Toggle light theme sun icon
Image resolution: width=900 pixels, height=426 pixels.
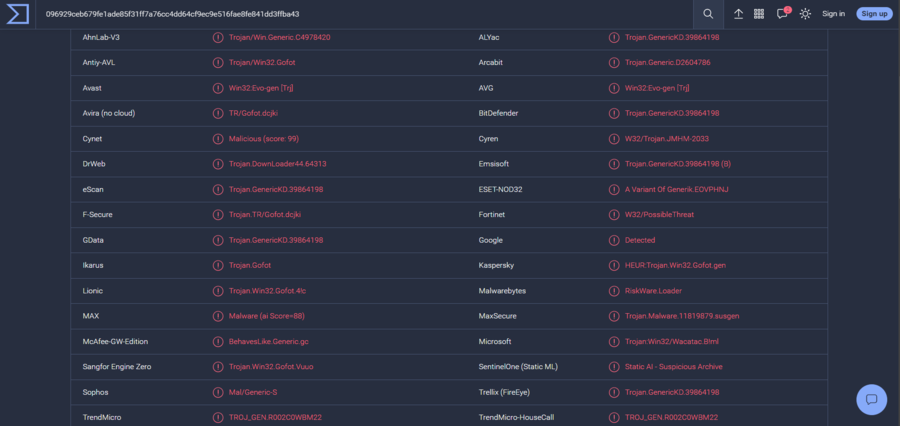[805, 14]
